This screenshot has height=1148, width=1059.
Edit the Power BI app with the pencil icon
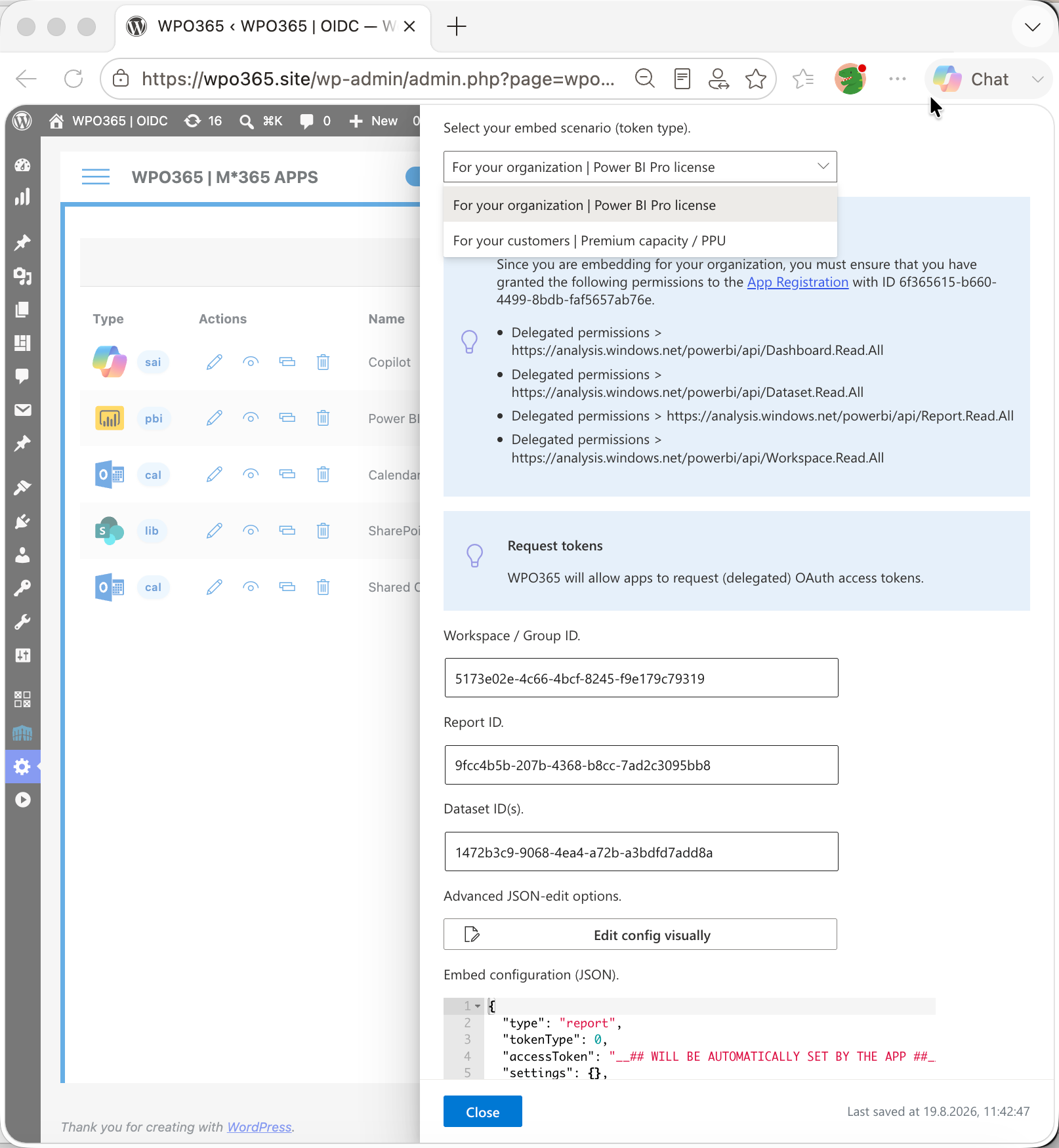pyautogui.click(x=215, y=418)
